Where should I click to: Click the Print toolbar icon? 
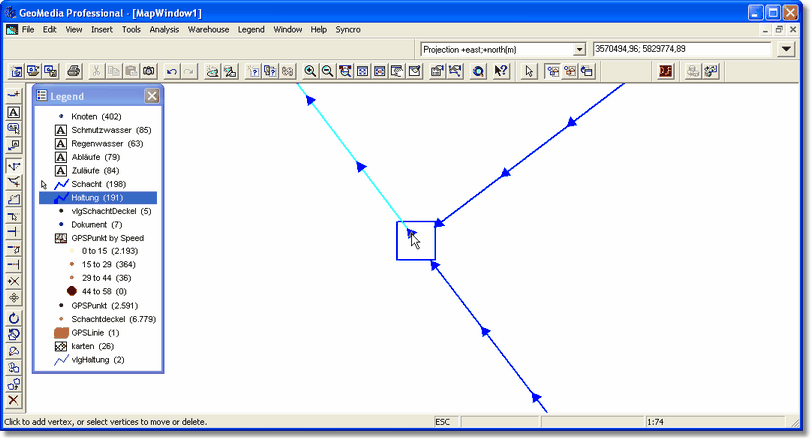click(73, 71)
